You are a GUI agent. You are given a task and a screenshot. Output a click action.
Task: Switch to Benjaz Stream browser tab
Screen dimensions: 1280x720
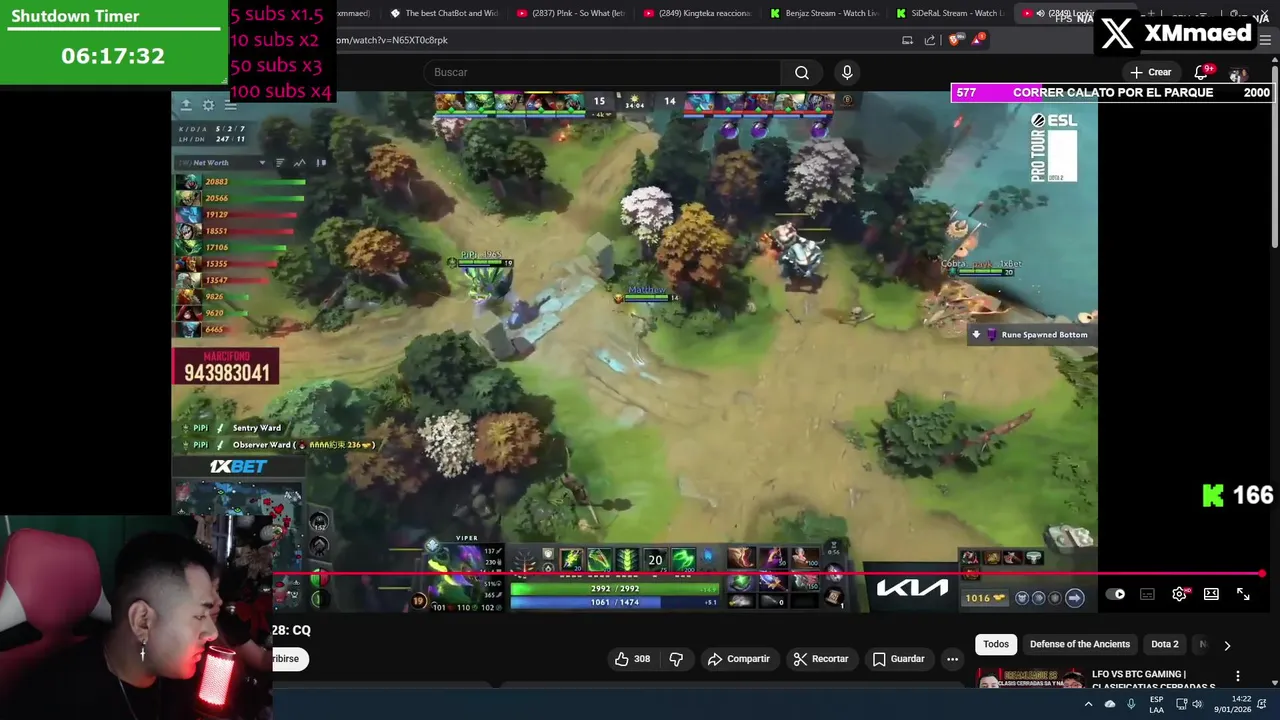[x=823, y=13]
